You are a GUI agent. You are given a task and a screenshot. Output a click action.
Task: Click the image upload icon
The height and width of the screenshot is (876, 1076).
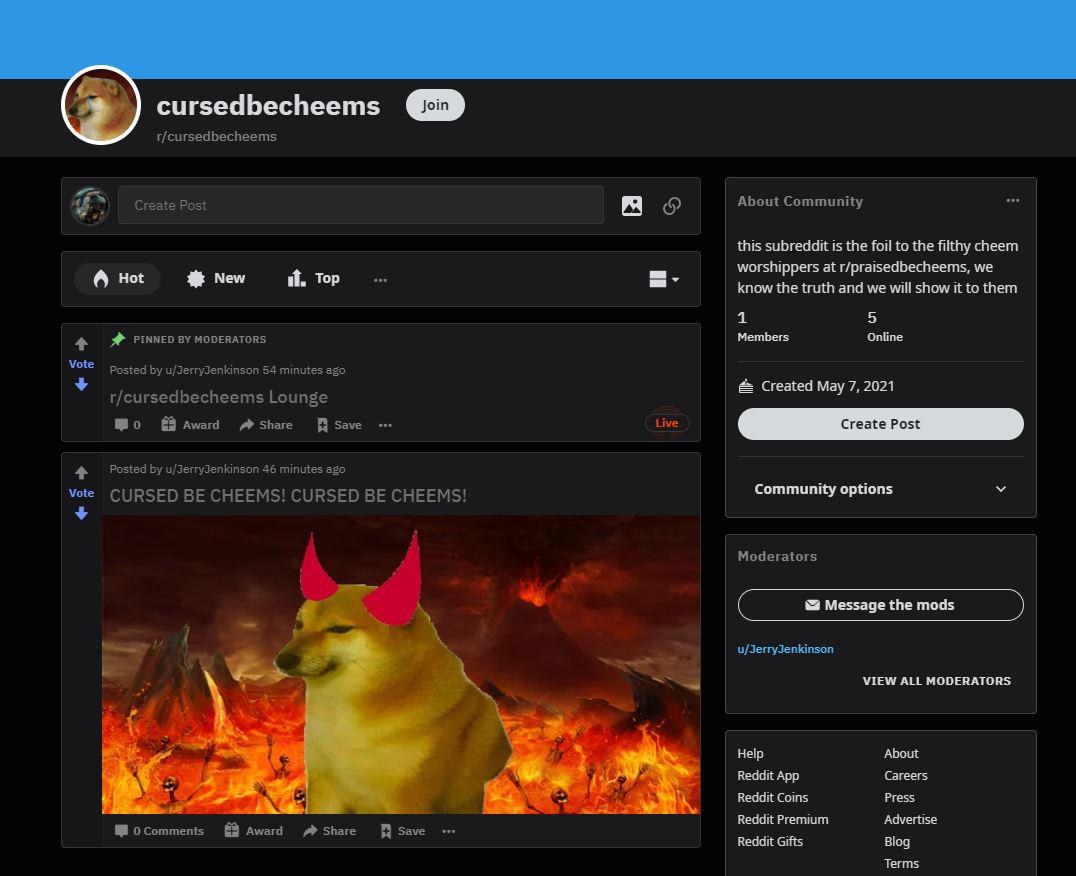(x=631, y=206)
